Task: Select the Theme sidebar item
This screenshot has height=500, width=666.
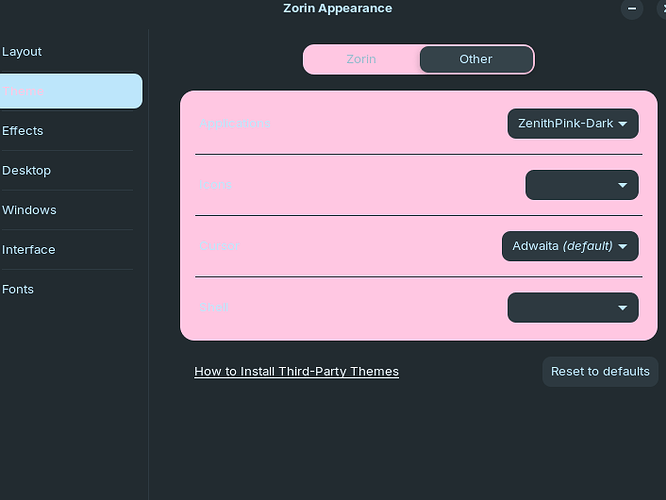Action: click(71, 91)
